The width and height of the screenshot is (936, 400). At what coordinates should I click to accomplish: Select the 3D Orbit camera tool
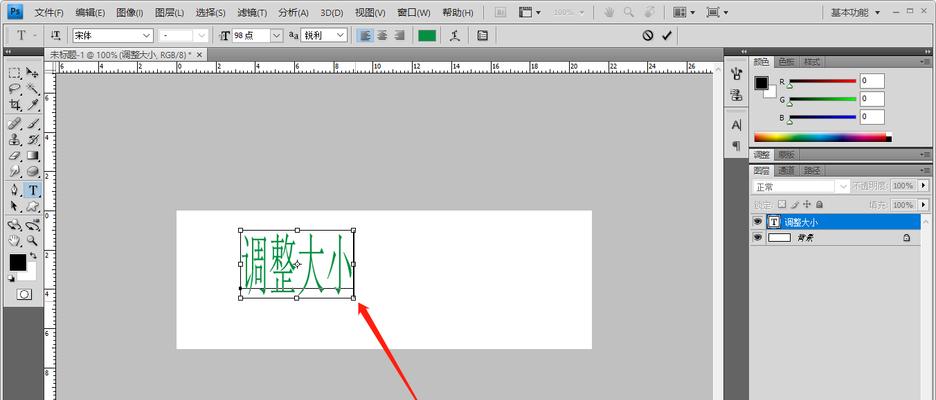tap(32, 225)
